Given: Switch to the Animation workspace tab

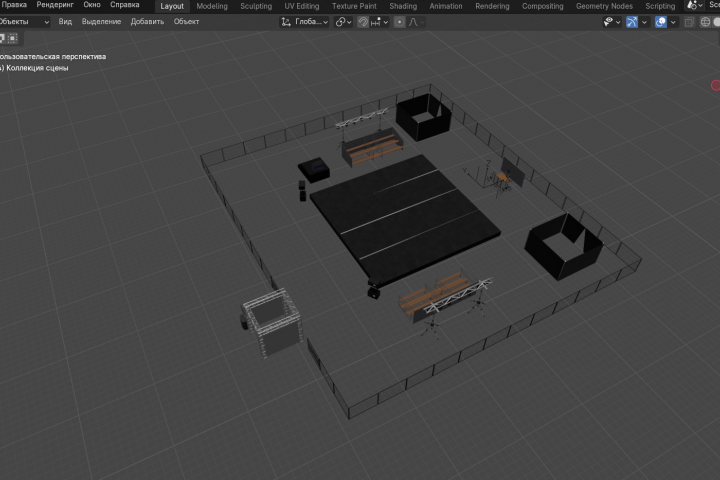Looking at the screenshot, I should (446, 6).
